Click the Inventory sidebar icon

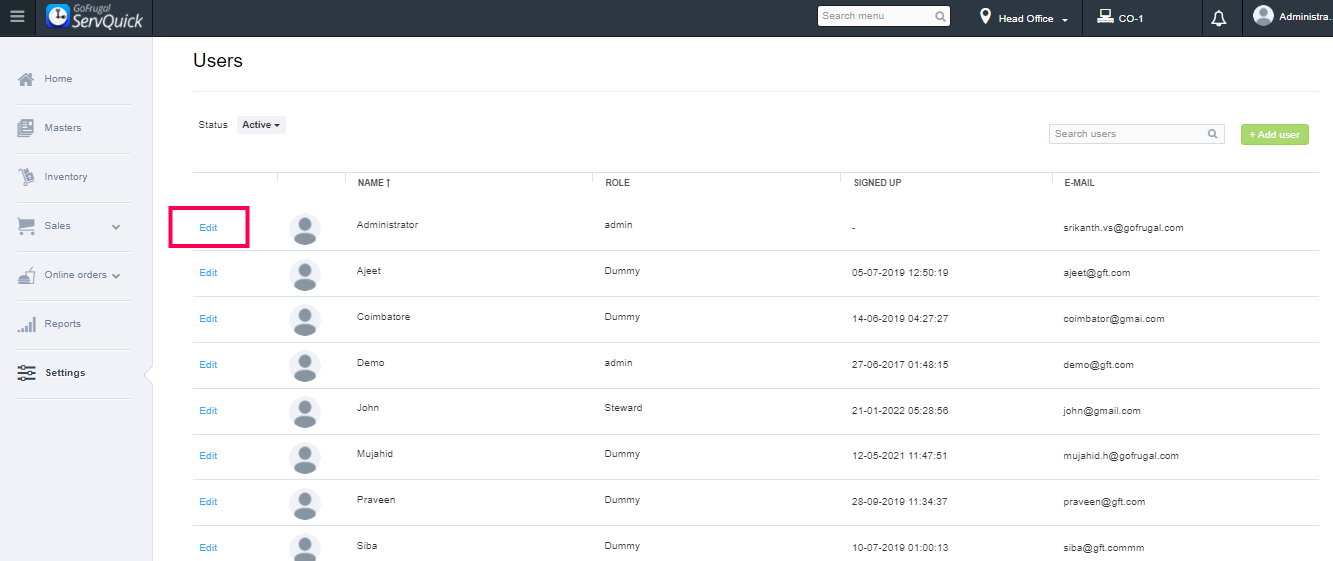pyautogui.click(x=26, y=177)
